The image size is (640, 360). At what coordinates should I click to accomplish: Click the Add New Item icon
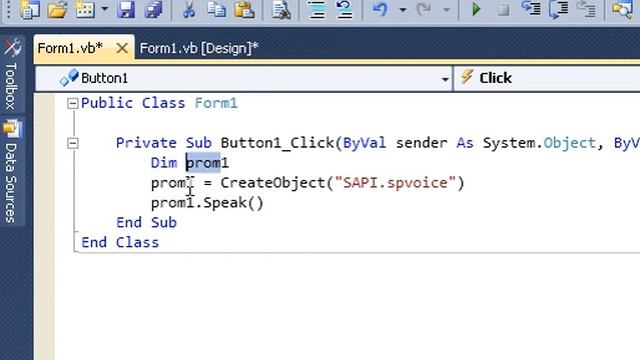[84, 9]
